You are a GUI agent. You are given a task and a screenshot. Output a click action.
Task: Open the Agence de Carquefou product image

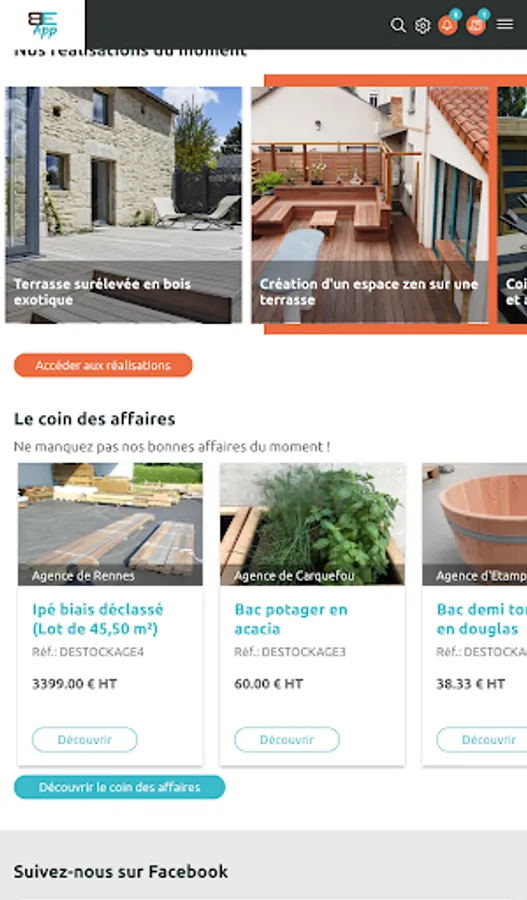coord(313,524)
